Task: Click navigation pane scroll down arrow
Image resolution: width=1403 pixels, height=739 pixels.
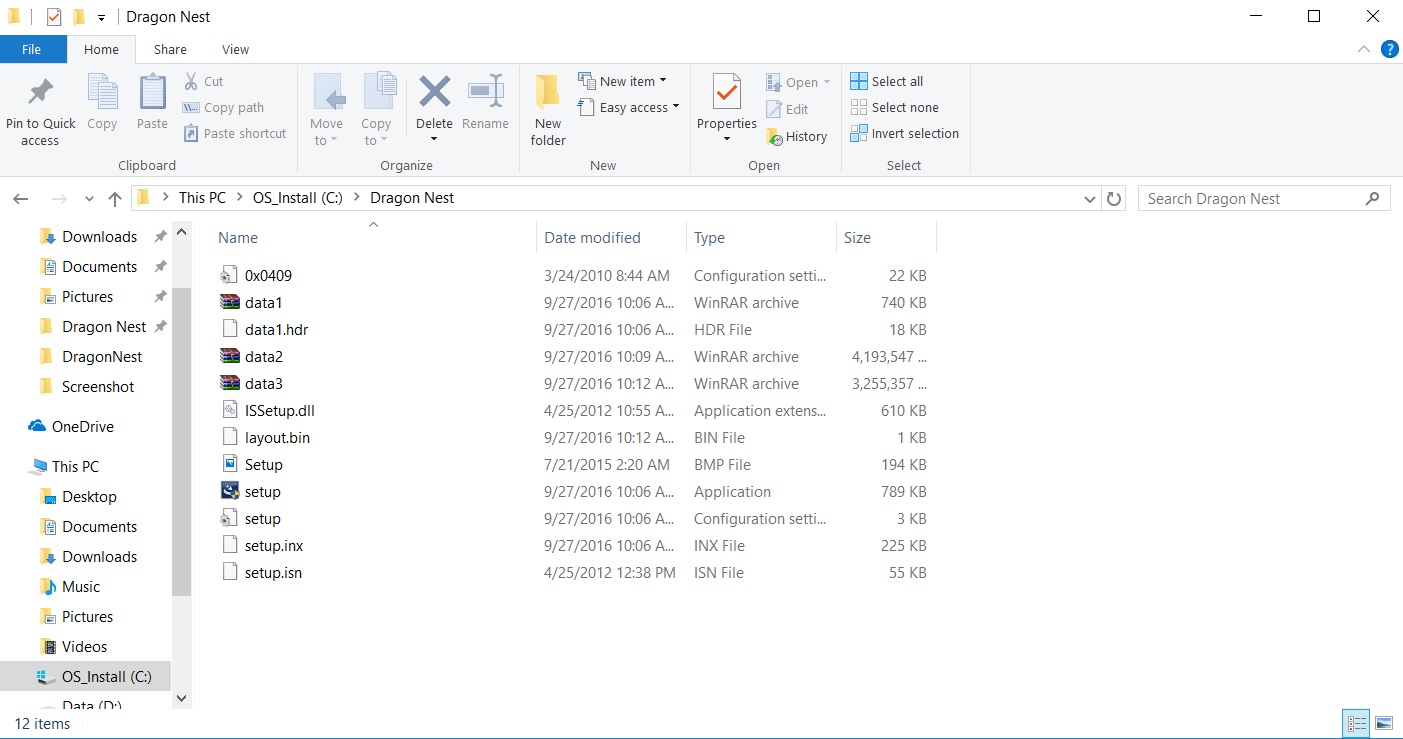Action: point(181,698)
